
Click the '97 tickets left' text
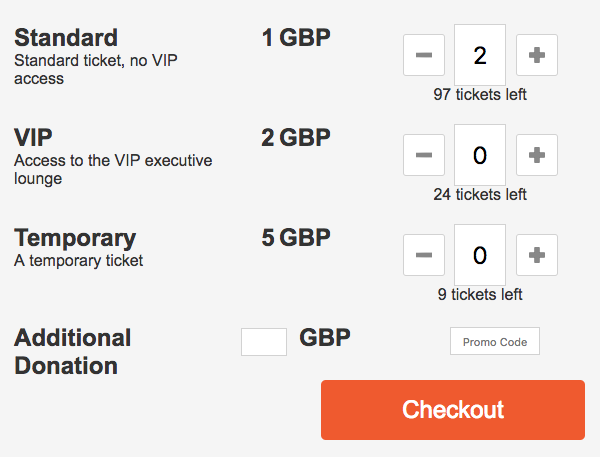[480, 95]
